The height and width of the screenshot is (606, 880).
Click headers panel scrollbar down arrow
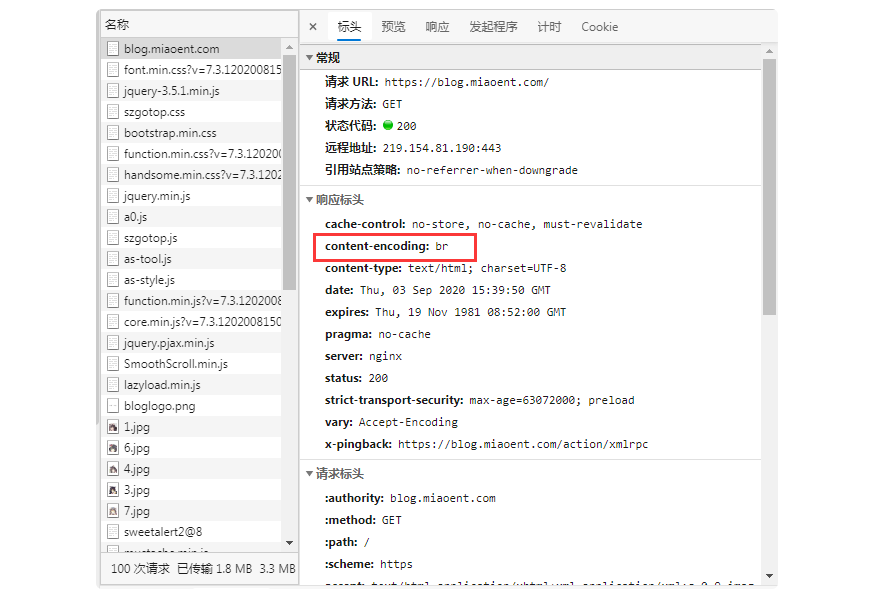coord(769,576)
